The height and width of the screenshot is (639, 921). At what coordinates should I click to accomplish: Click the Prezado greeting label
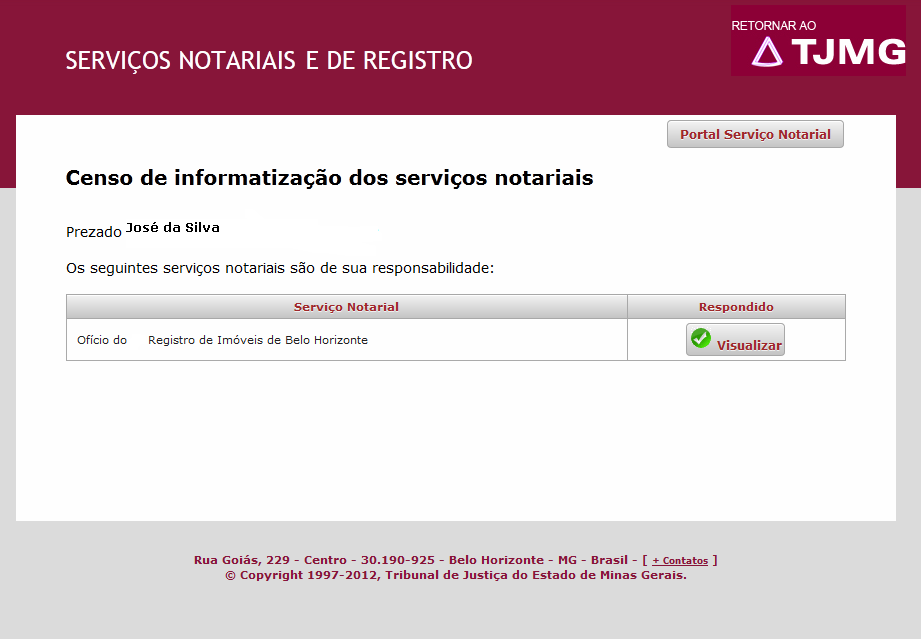(93, 232)
